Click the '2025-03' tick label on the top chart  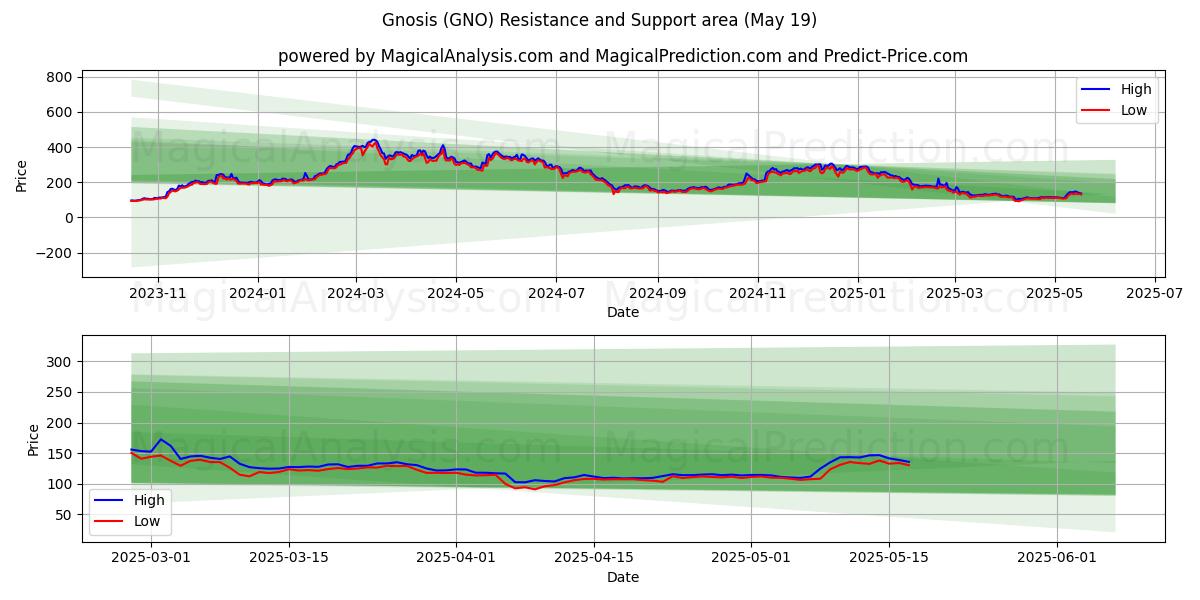954,294
